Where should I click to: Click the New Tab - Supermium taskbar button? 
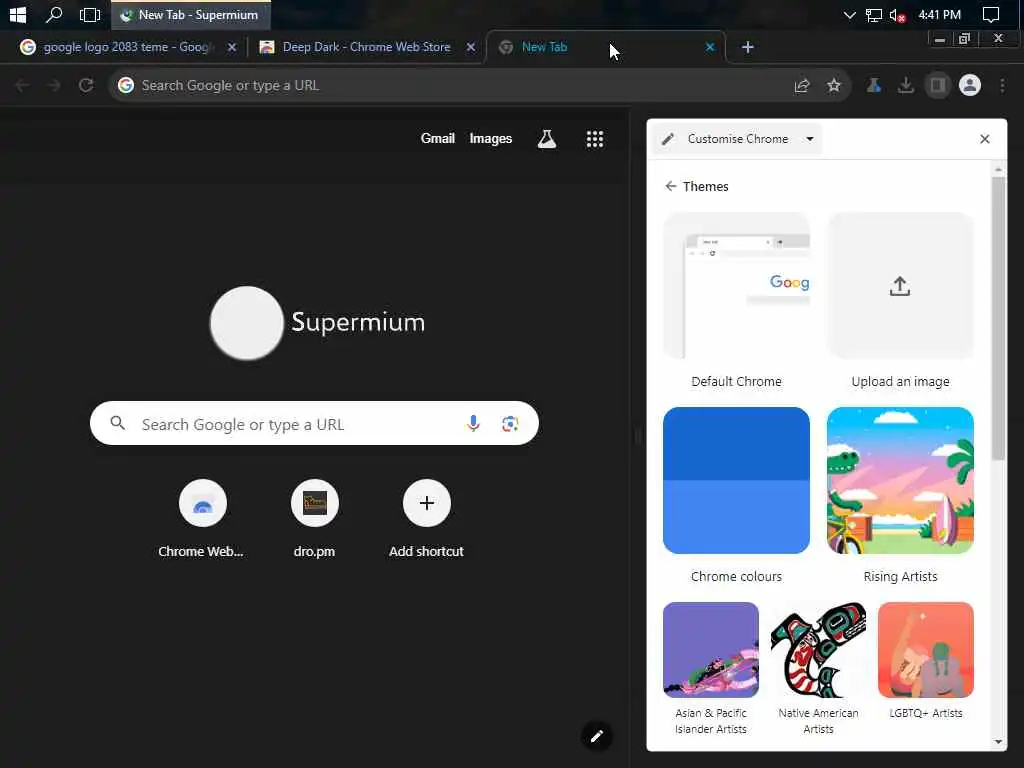coord(191,14)
